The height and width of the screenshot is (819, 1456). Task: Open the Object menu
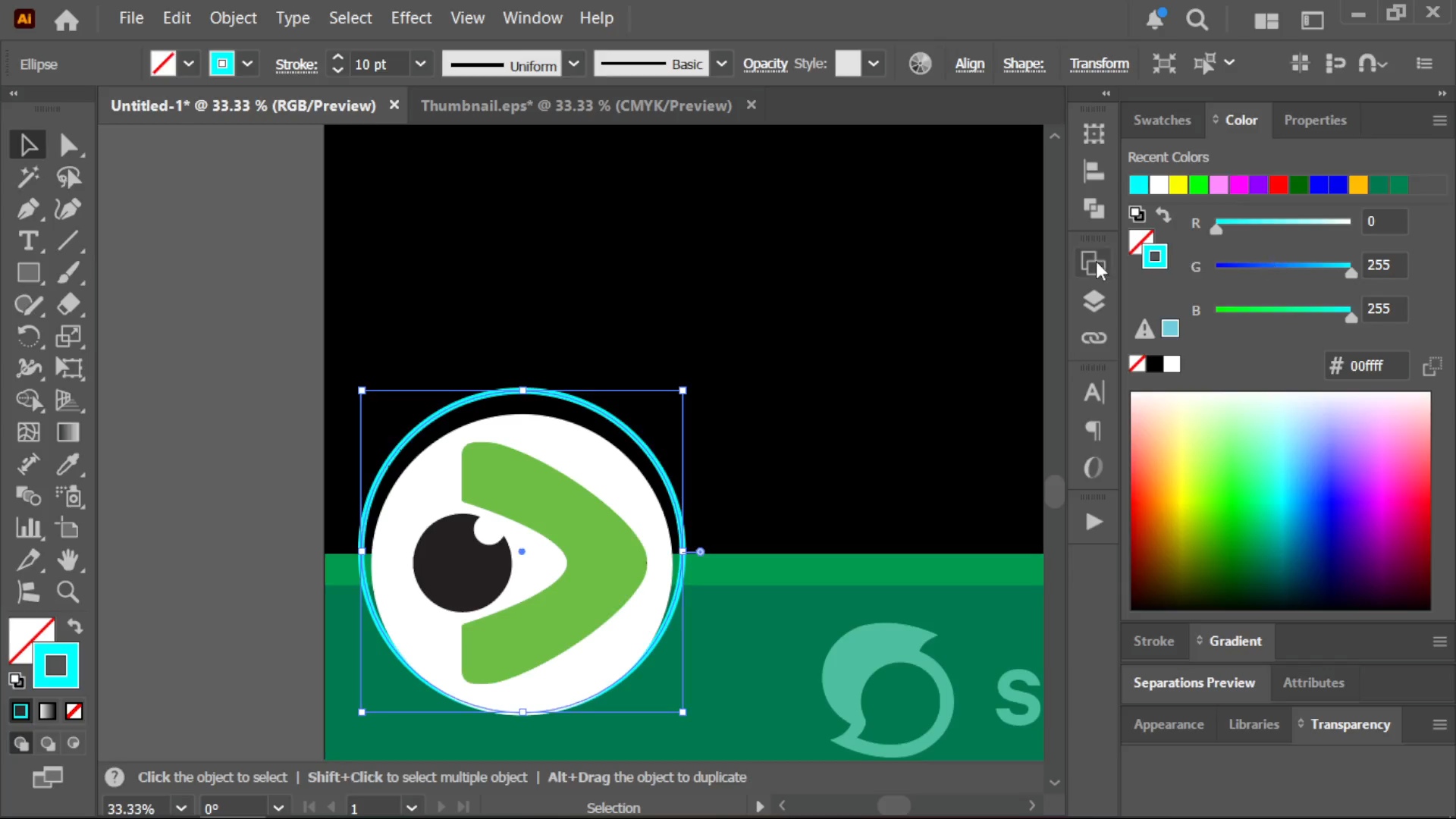233,18
